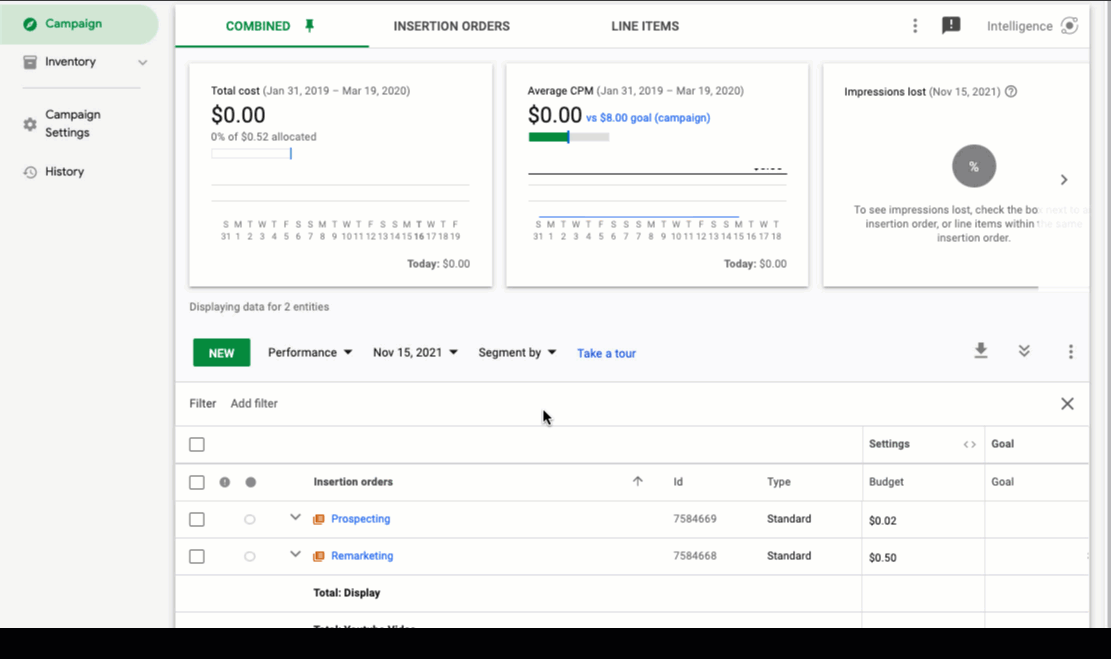Select the Remarketing row checkbox

(x=197, y=556)
